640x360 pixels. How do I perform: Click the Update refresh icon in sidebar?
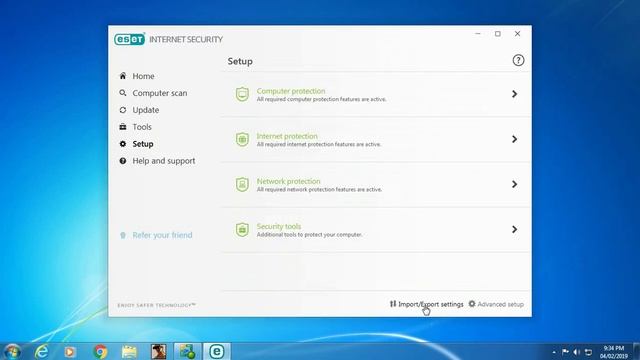(122, 110)
